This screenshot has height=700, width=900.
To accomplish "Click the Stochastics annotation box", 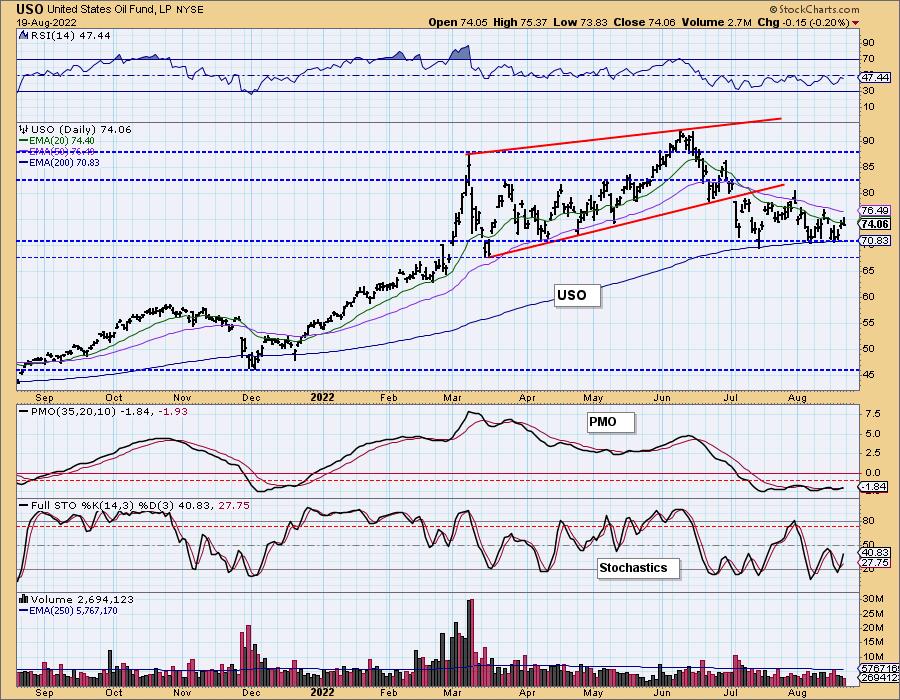I will coord(638,568).
